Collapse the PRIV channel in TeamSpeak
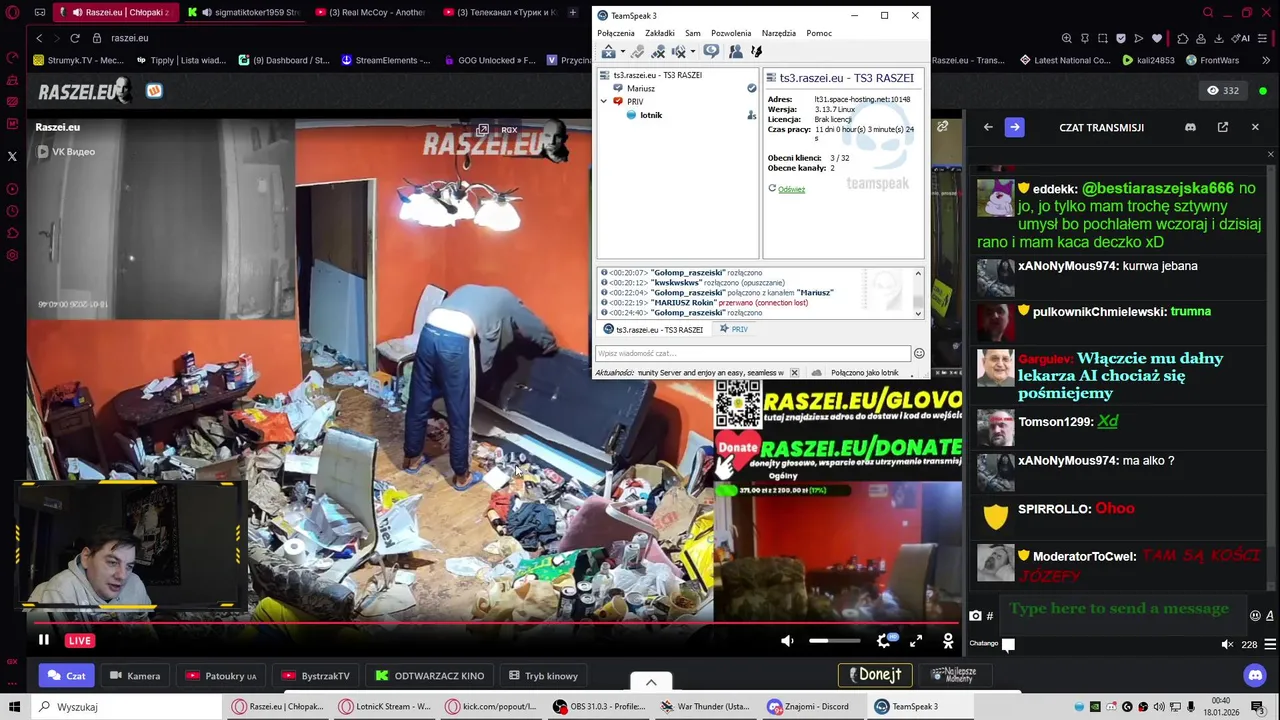This screenshot has width=1280, height=720. point(604,102)
